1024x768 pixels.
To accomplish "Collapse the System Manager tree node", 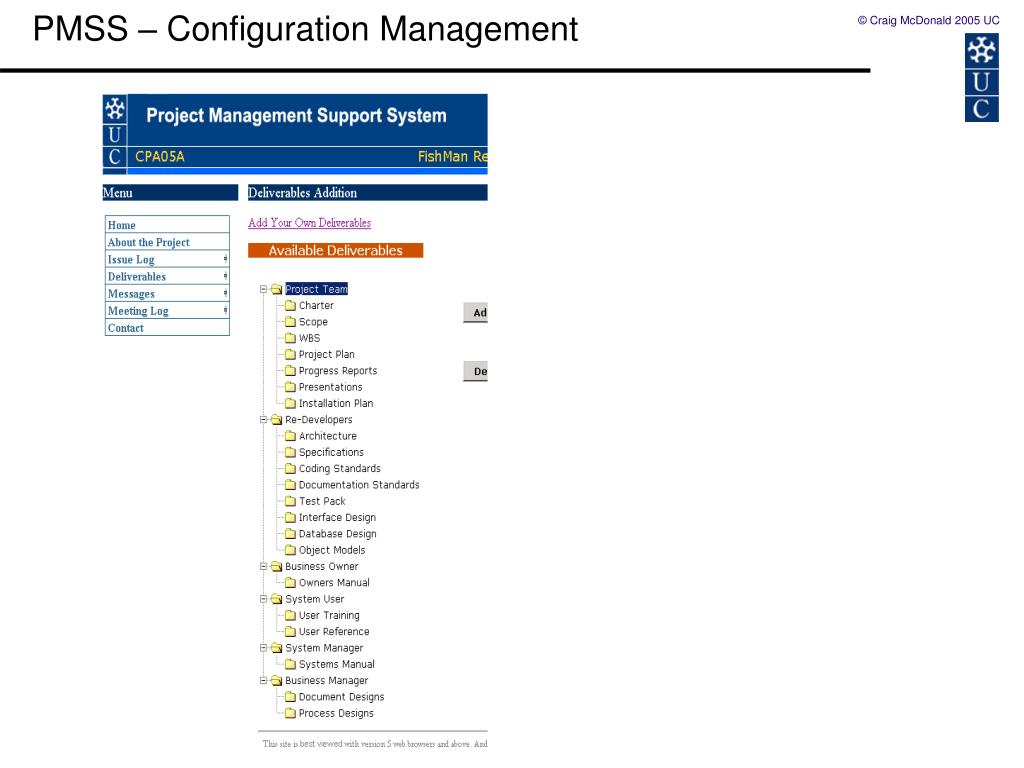I will (264, 648).
